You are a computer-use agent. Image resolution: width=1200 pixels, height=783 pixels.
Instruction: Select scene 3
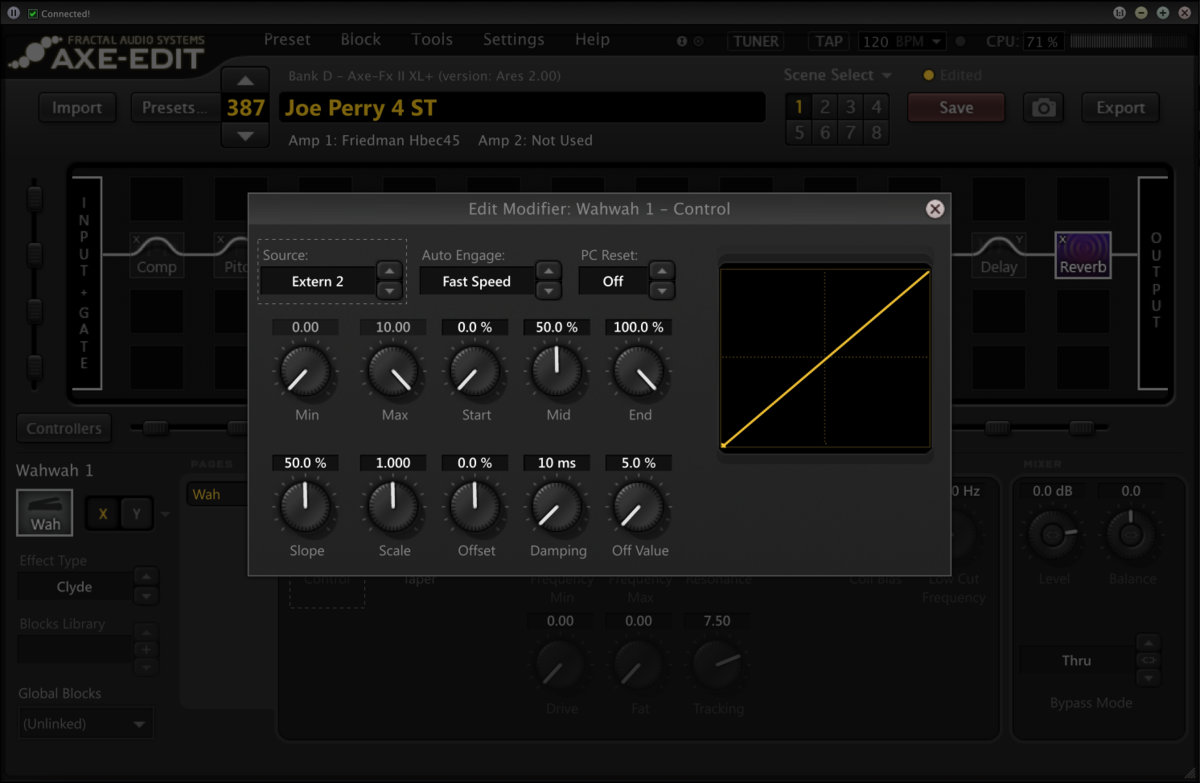coord(851,107)
